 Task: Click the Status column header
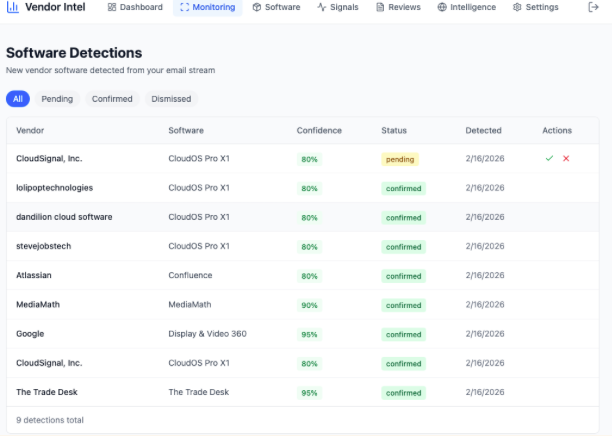pos(394,130)
